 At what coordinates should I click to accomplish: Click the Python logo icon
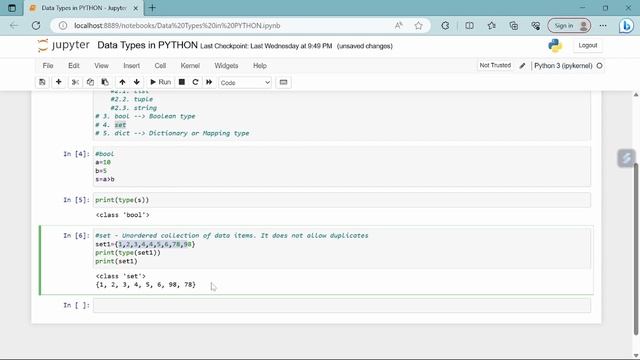(x=555, y=45)
